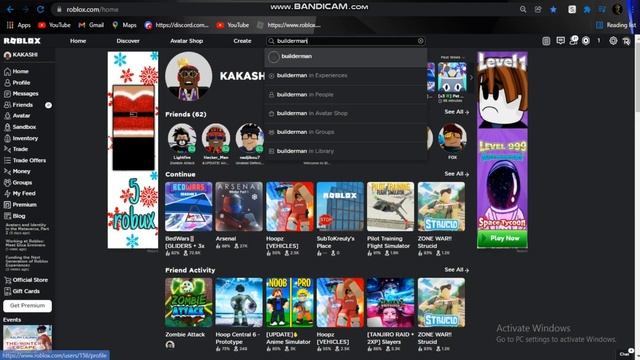Open the Reading list
The height and width of the screenshot is (360, 640).
[616, 25]
